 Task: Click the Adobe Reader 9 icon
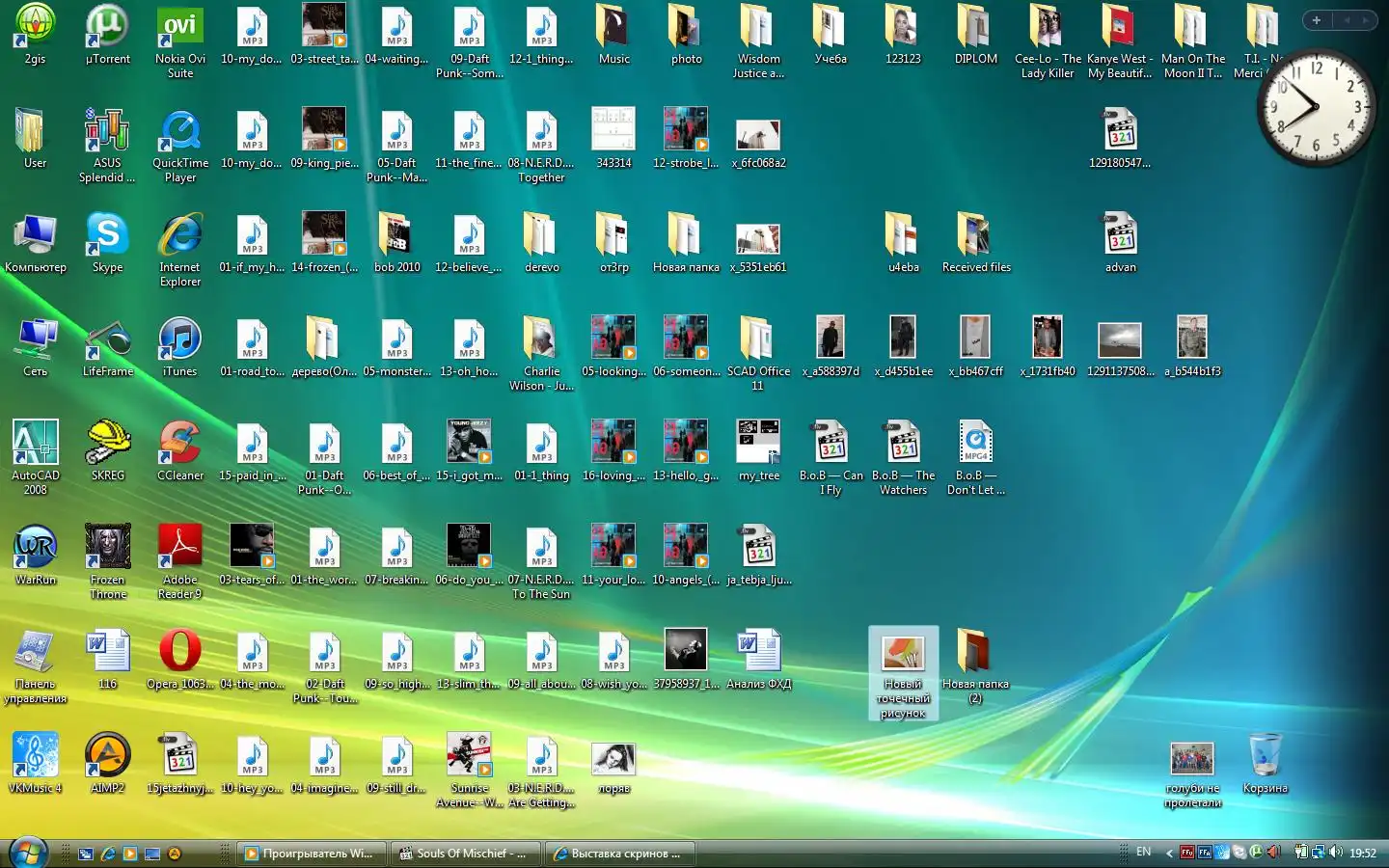click(x=179, y=549)
